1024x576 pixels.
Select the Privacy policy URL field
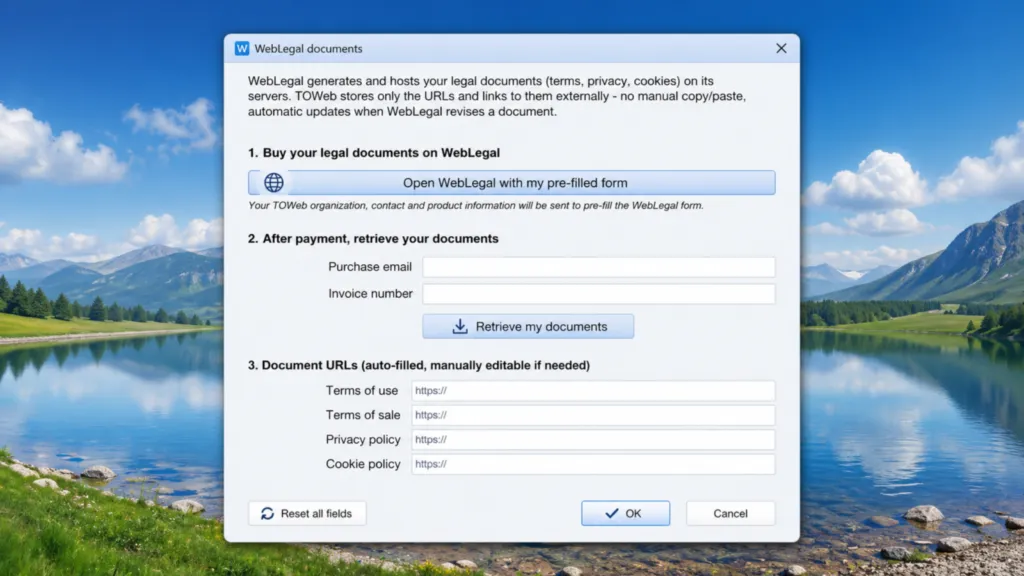click(592, 439)
